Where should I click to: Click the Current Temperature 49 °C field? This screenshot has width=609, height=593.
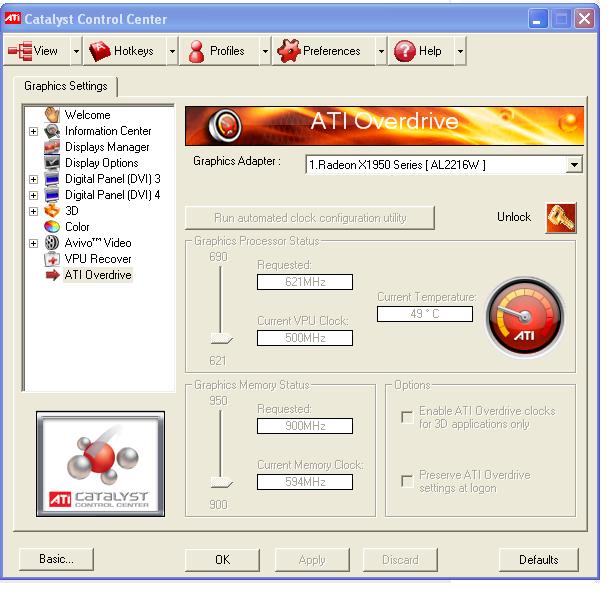[x=425, y=314]
